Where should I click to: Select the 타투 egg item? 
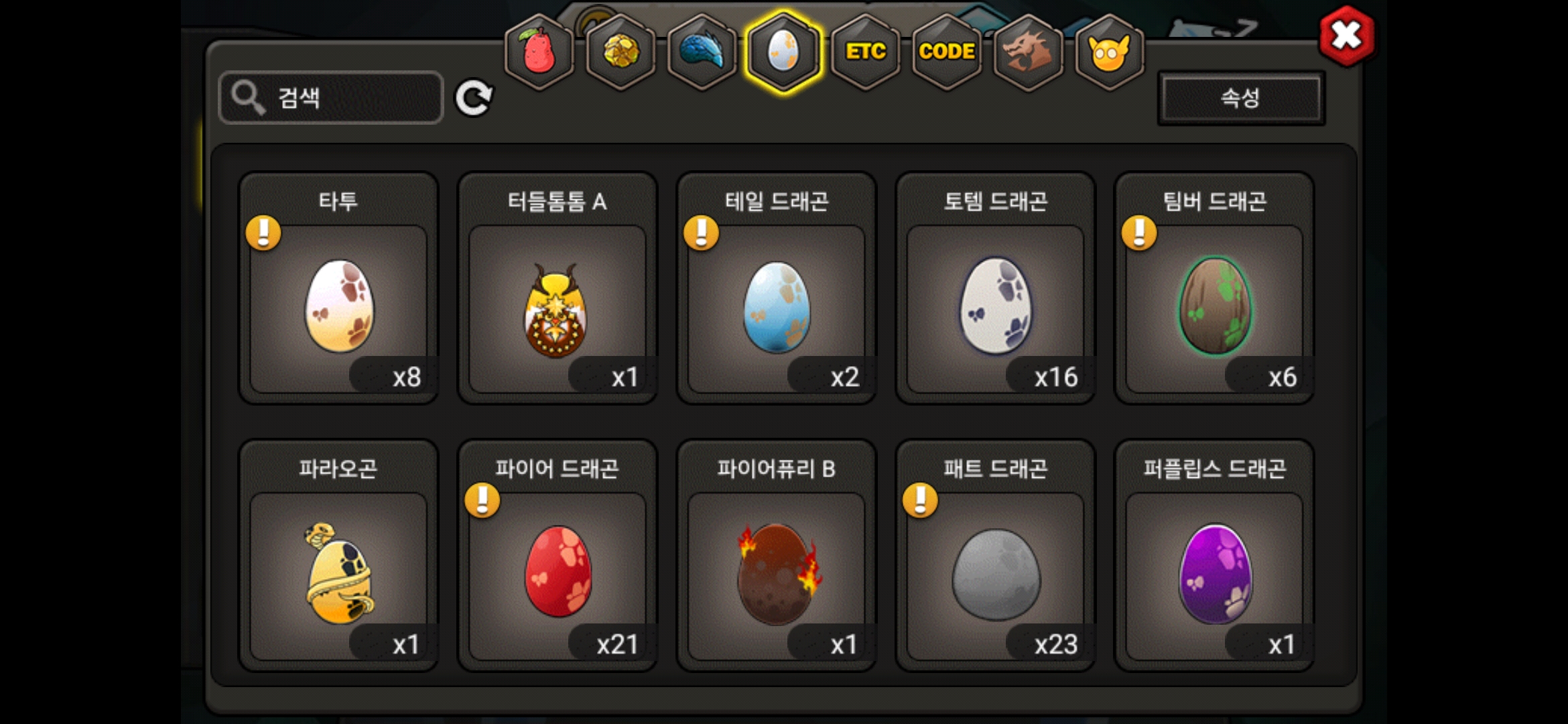coord(338,288)
